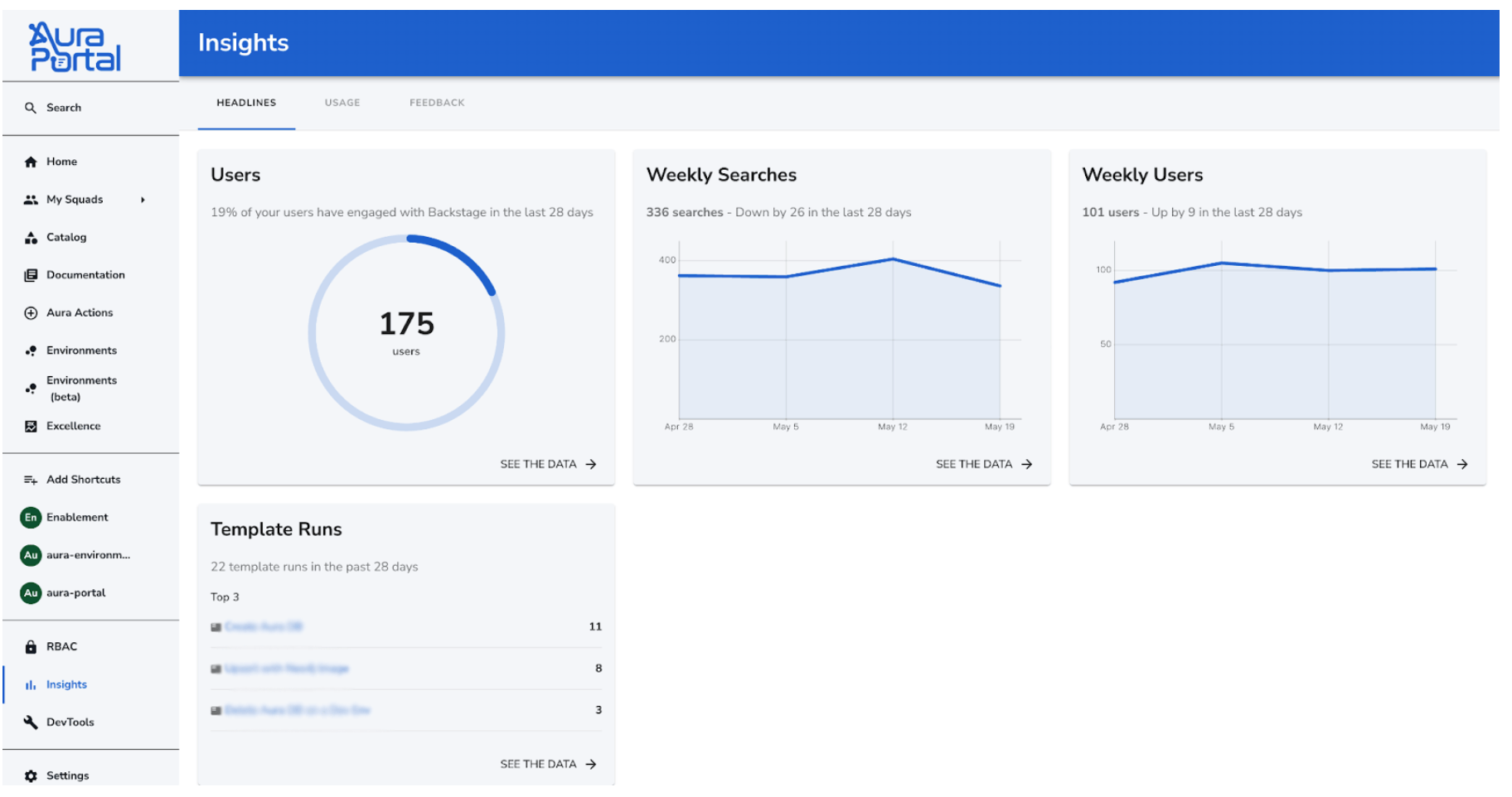Click the Documentation book icon
This screenshot has width=1512, height=797.
coord(31,274)
